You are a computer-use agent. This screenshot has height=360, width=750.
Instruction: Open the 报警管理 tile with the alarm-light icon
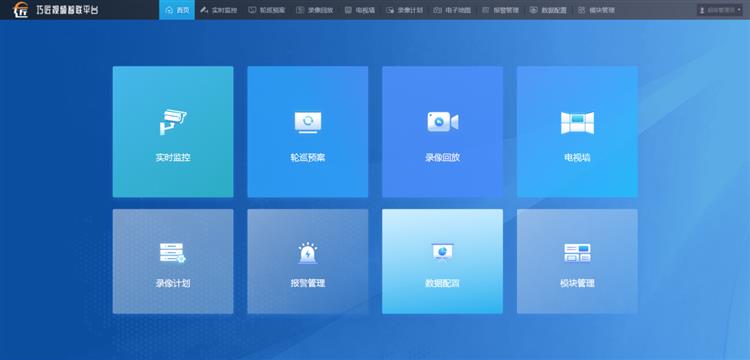[x=308, y=261]
